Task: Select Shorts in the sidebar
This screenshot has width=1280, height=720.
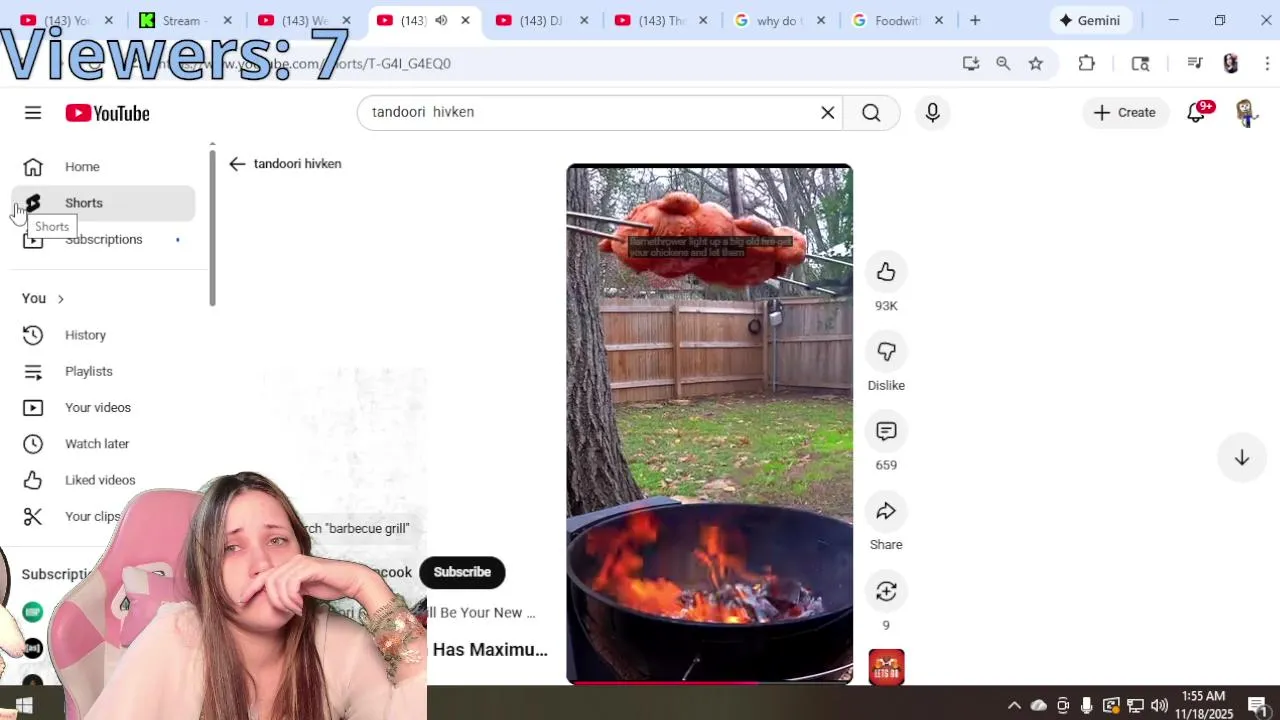Action: [x=104, y=203]
